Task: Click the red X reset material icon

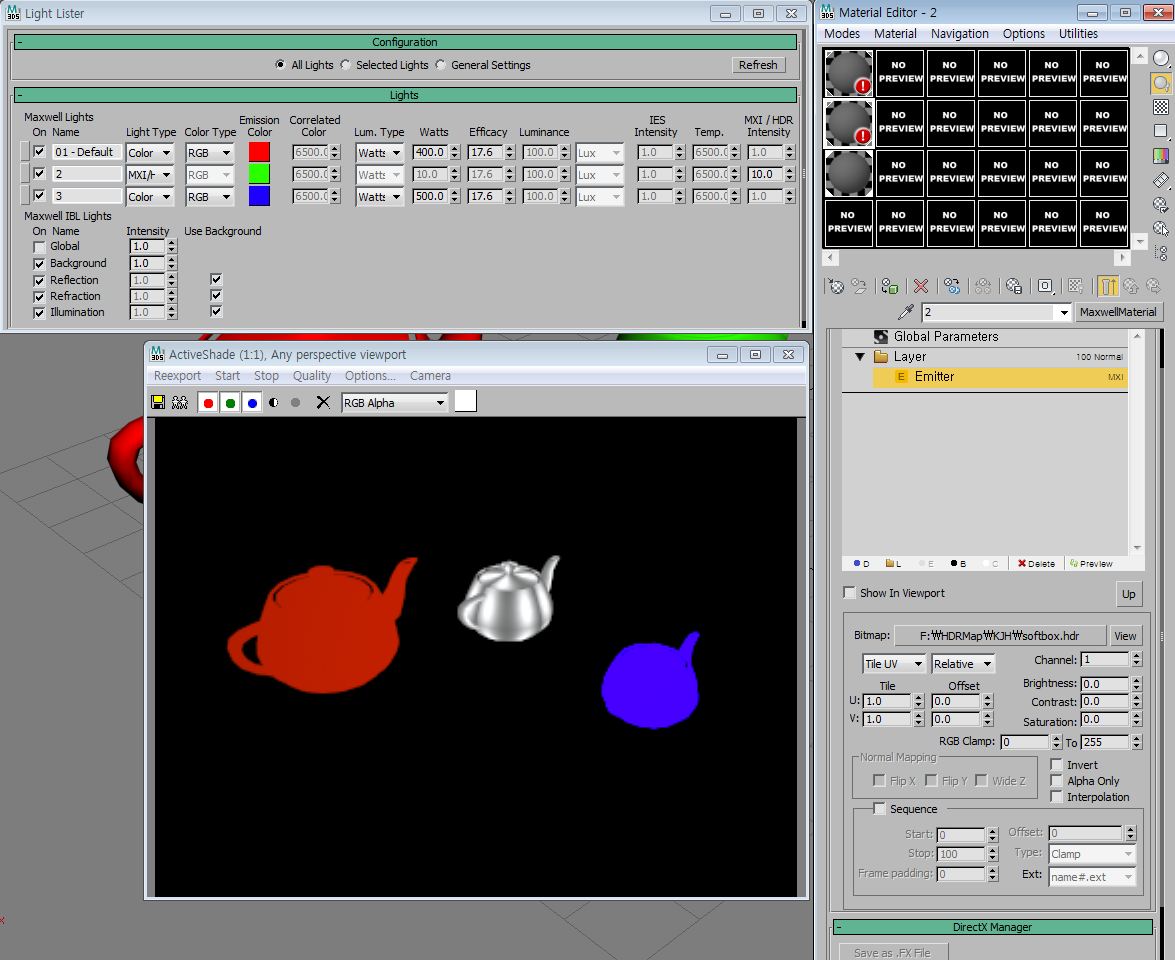Action: 921,286
